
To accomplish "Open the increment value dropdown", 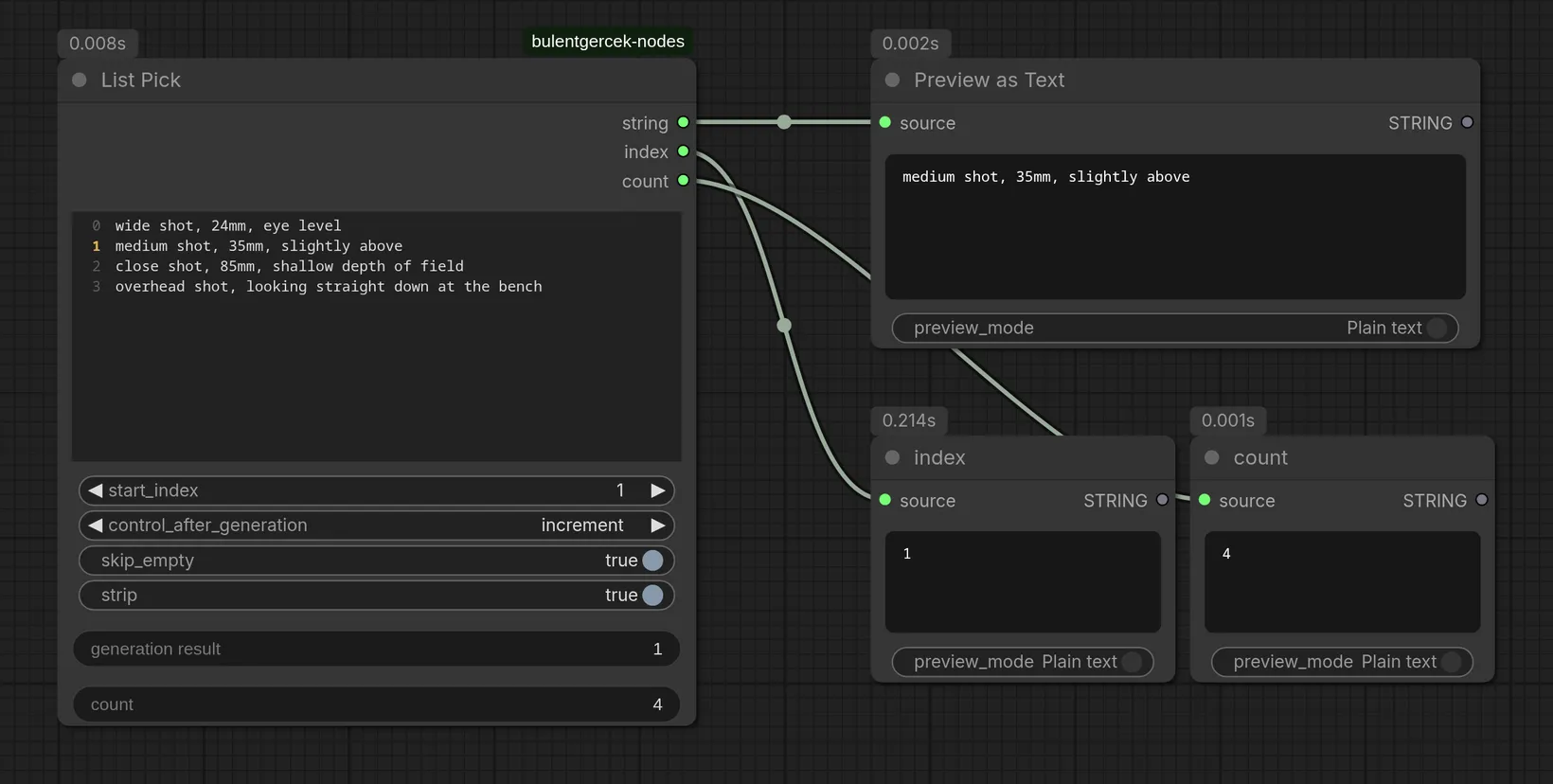I will click(x=582, y=526).
